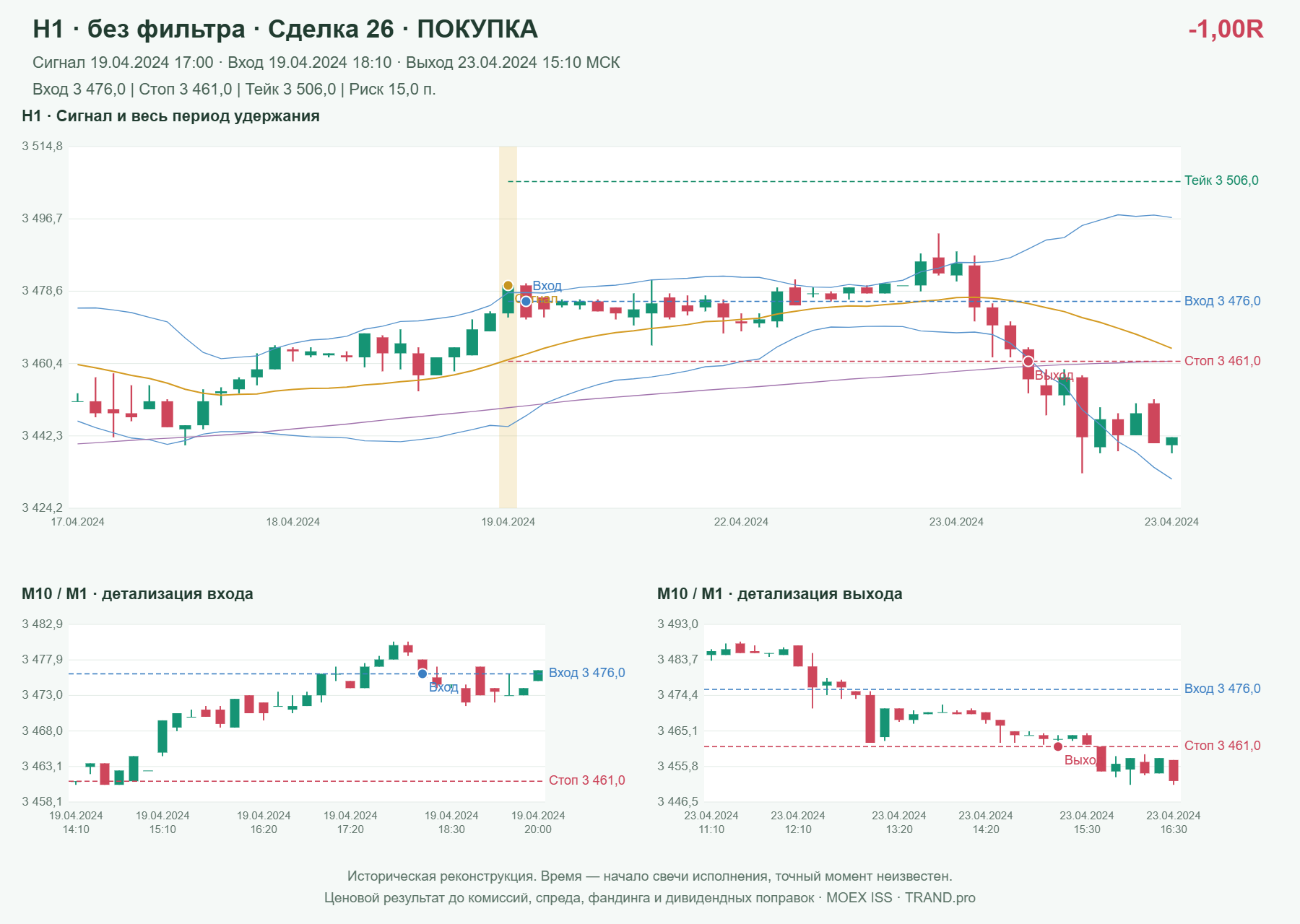Click the 'MOEX ISS · TRAND.pro' footer text
The width and height of the screenshot is (1300, 924).
tap(901, 898)
